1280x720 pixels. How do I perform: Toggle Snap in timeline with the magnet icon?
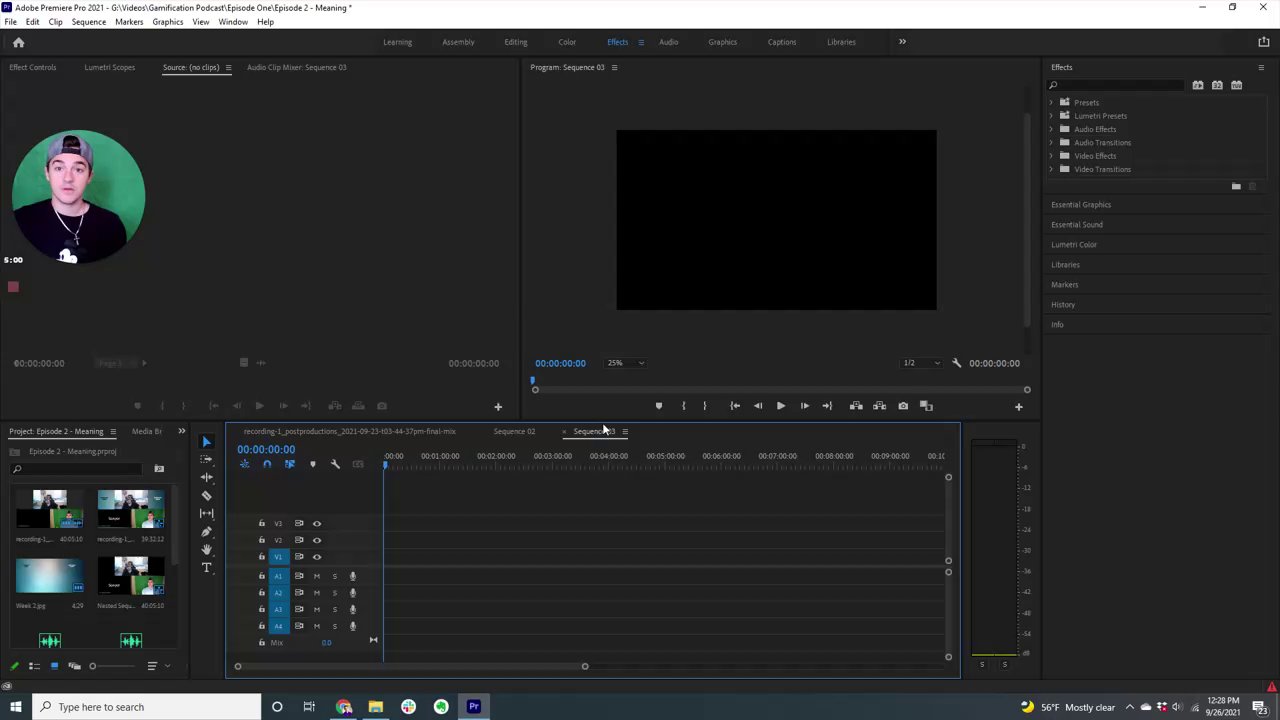267,464
